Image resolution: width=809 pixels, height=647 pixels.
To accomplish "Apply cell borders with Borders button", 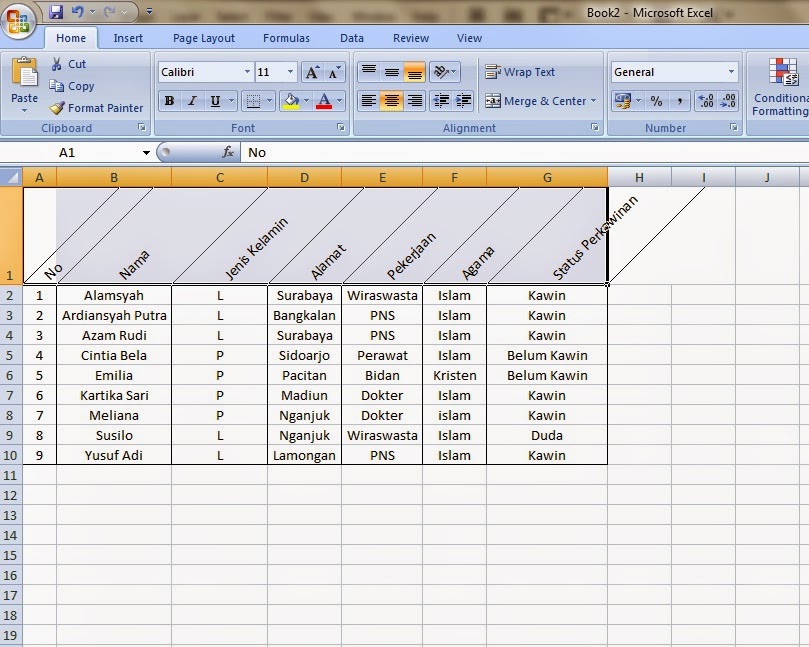I will pyautogui.click(x=253, y=101).
